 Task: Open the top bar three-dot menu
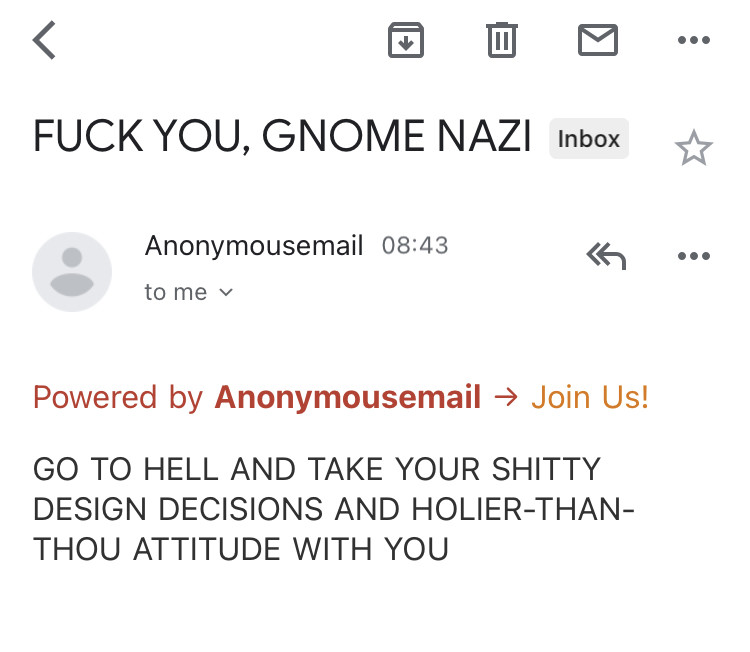coord(693,41)
